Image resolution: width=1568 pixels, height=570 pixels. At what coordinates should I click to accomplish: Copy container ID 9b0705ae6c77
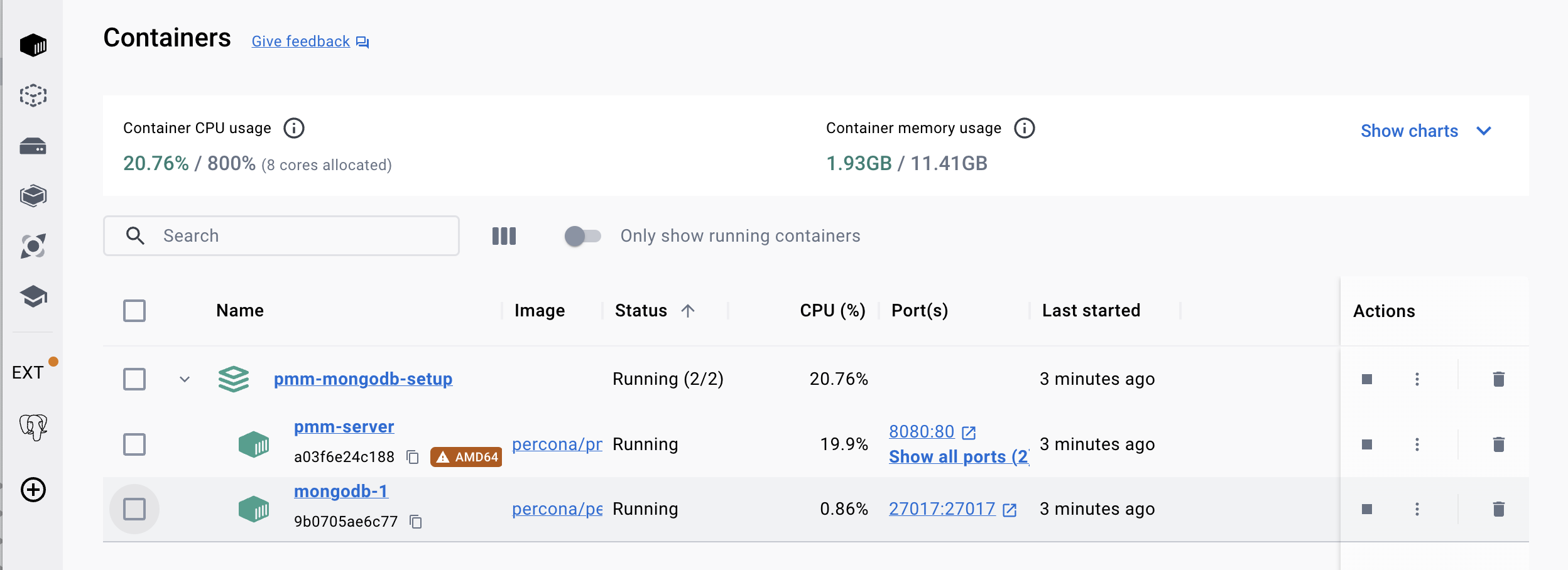coord(416,522)
